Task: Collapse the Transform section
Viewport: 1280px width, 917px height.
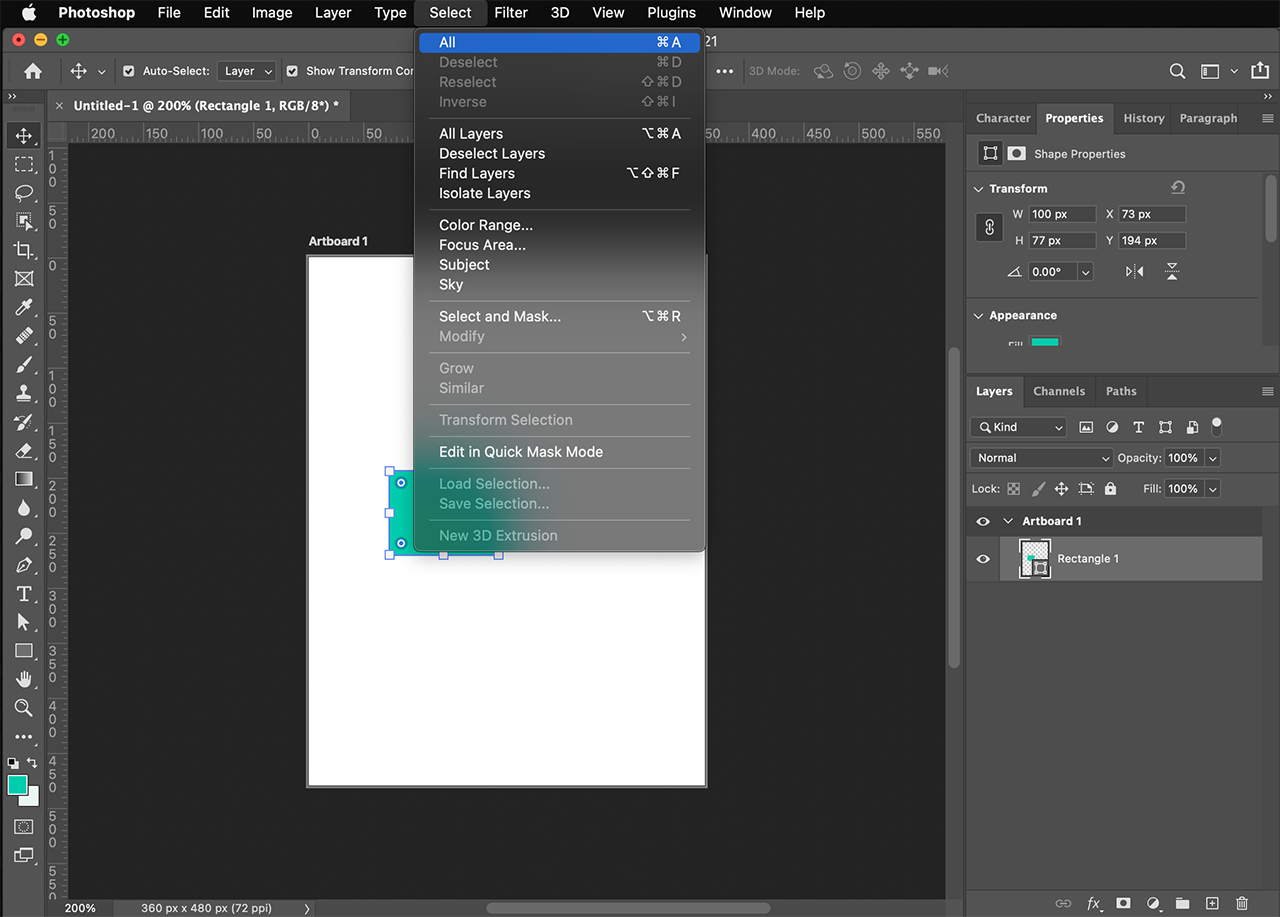Action: coord(977,188)
